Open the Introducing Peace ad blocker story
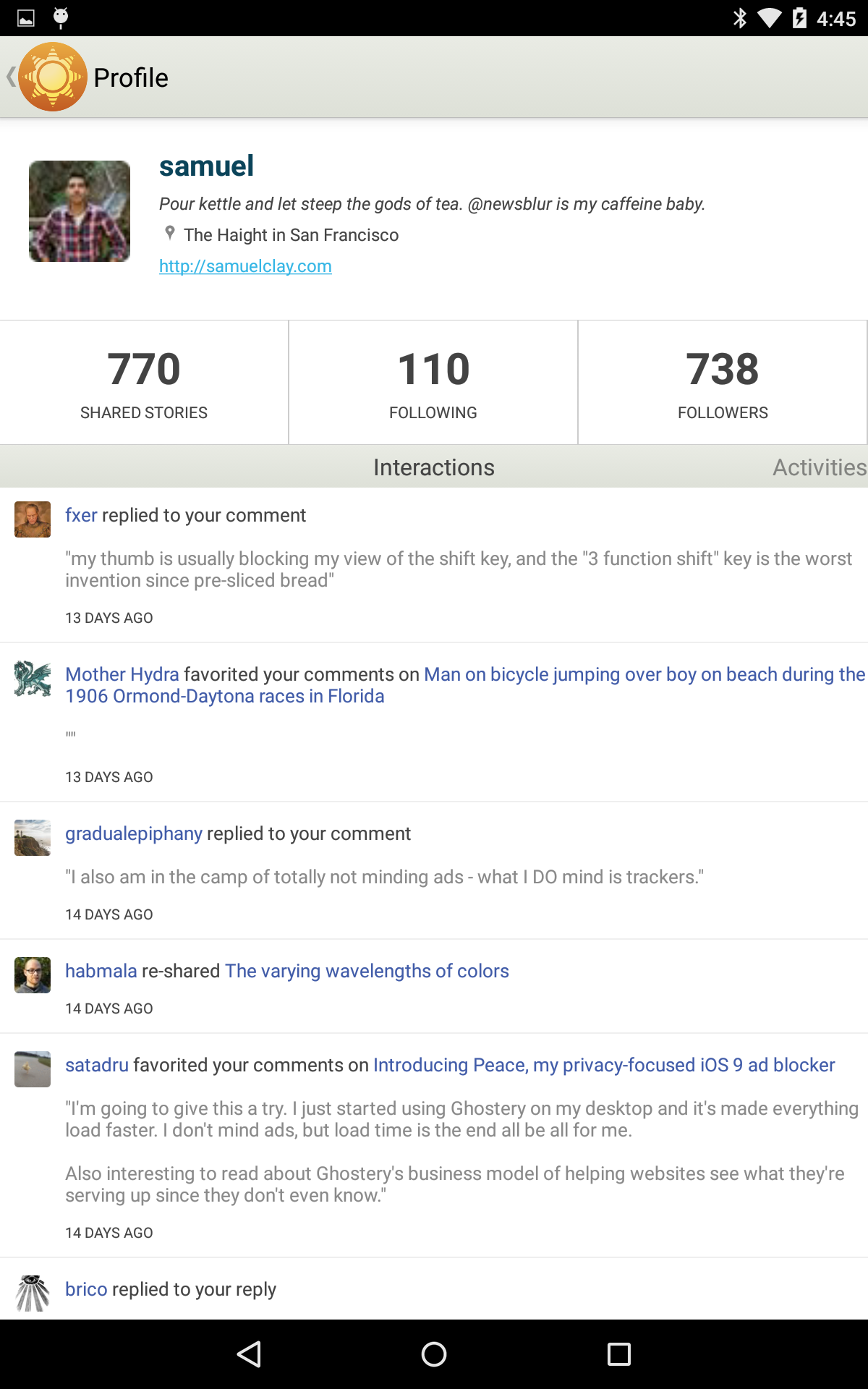This screenshot has height=1389, width=868. pyautogui.click(x=604, y=1065)
